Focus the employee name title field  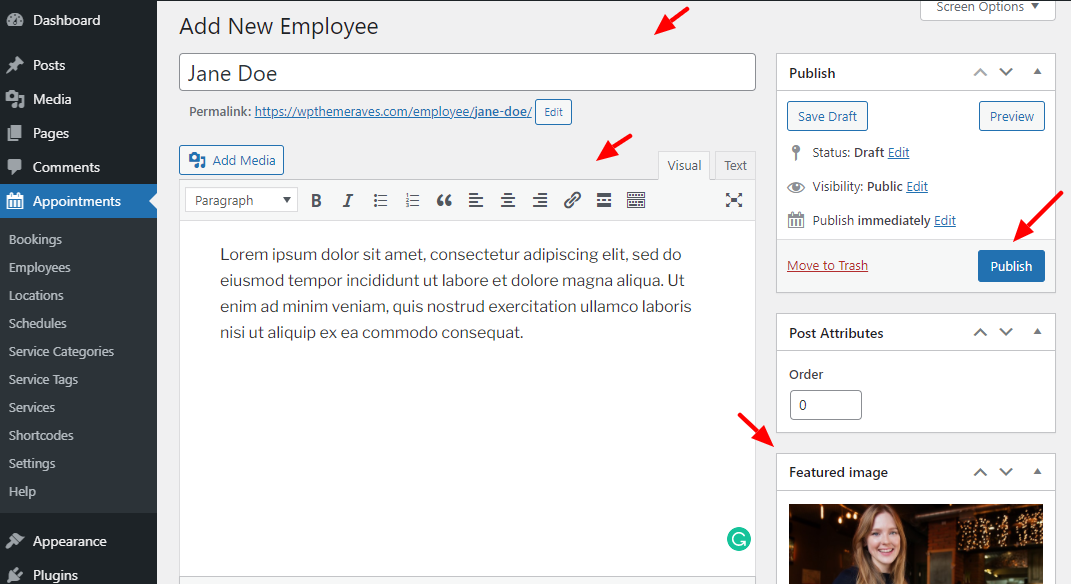[x=467, y=72]
